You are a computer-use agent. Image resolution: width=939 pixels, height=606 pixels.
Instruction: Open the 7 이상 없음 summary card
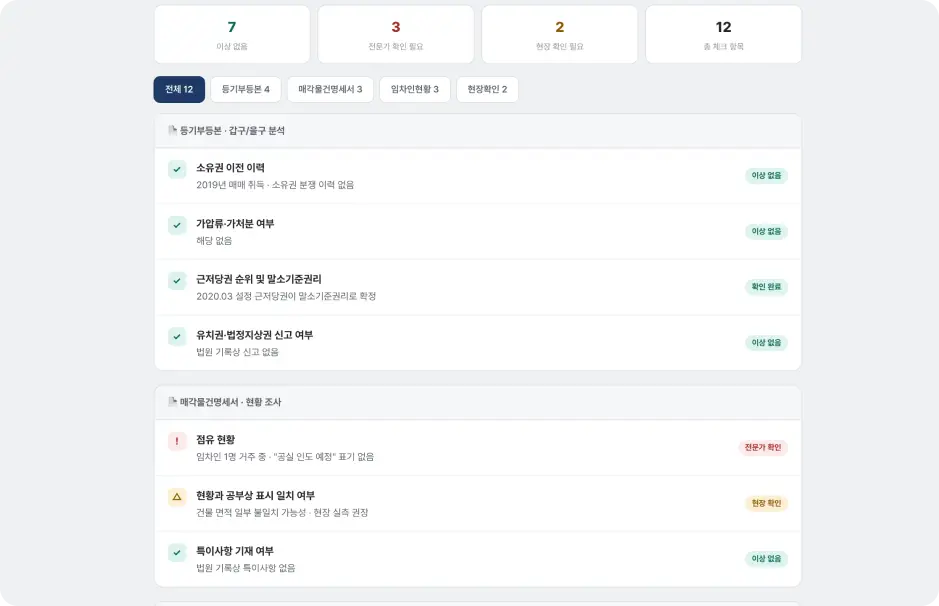point(232,34)
